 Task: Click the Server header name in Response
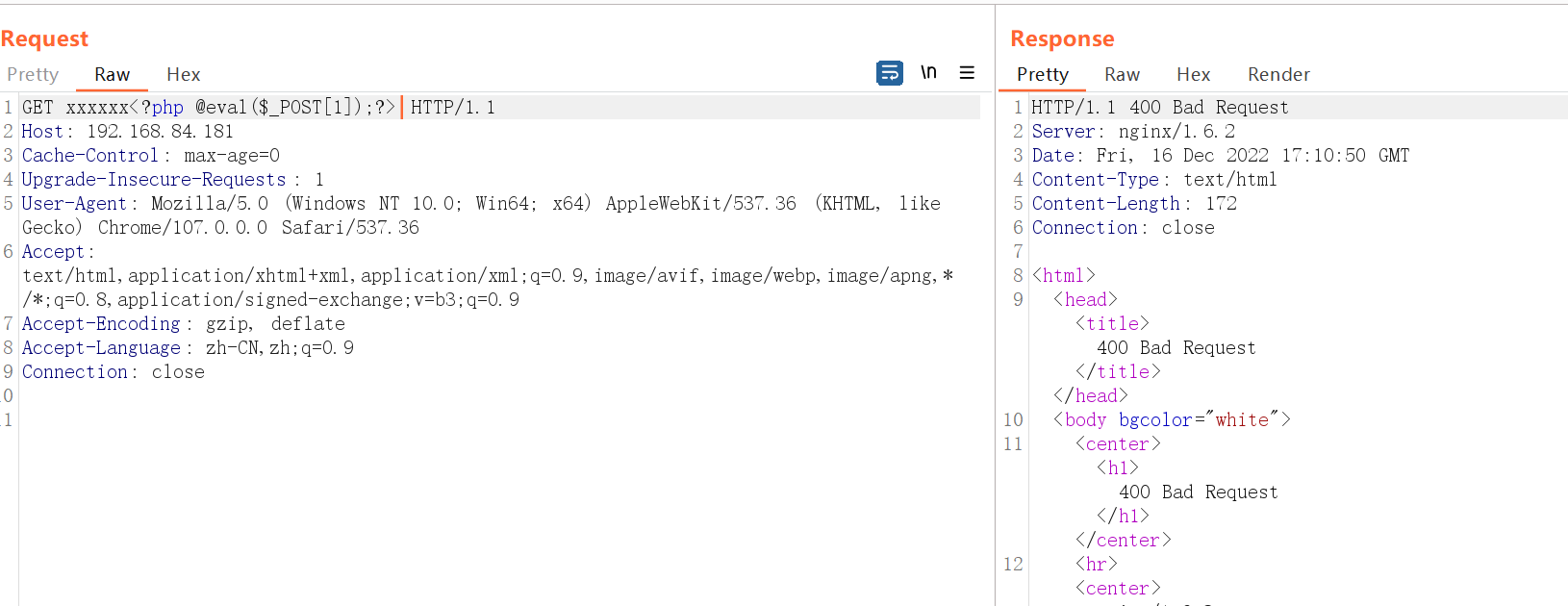point(1063,131)
